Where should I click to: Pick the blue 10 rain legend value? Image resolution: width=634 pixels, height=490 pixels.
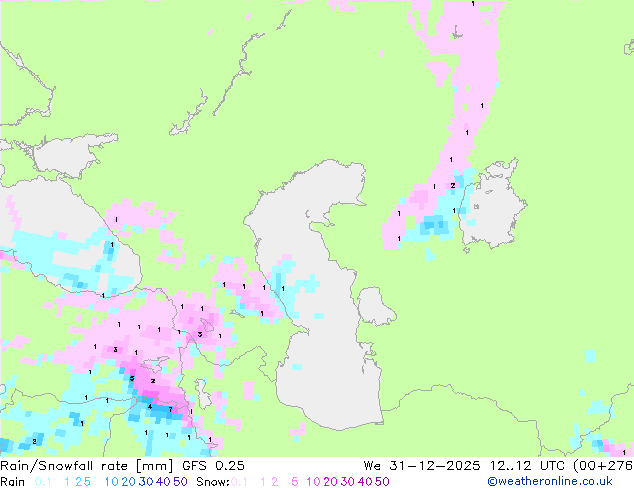(111, 482)
